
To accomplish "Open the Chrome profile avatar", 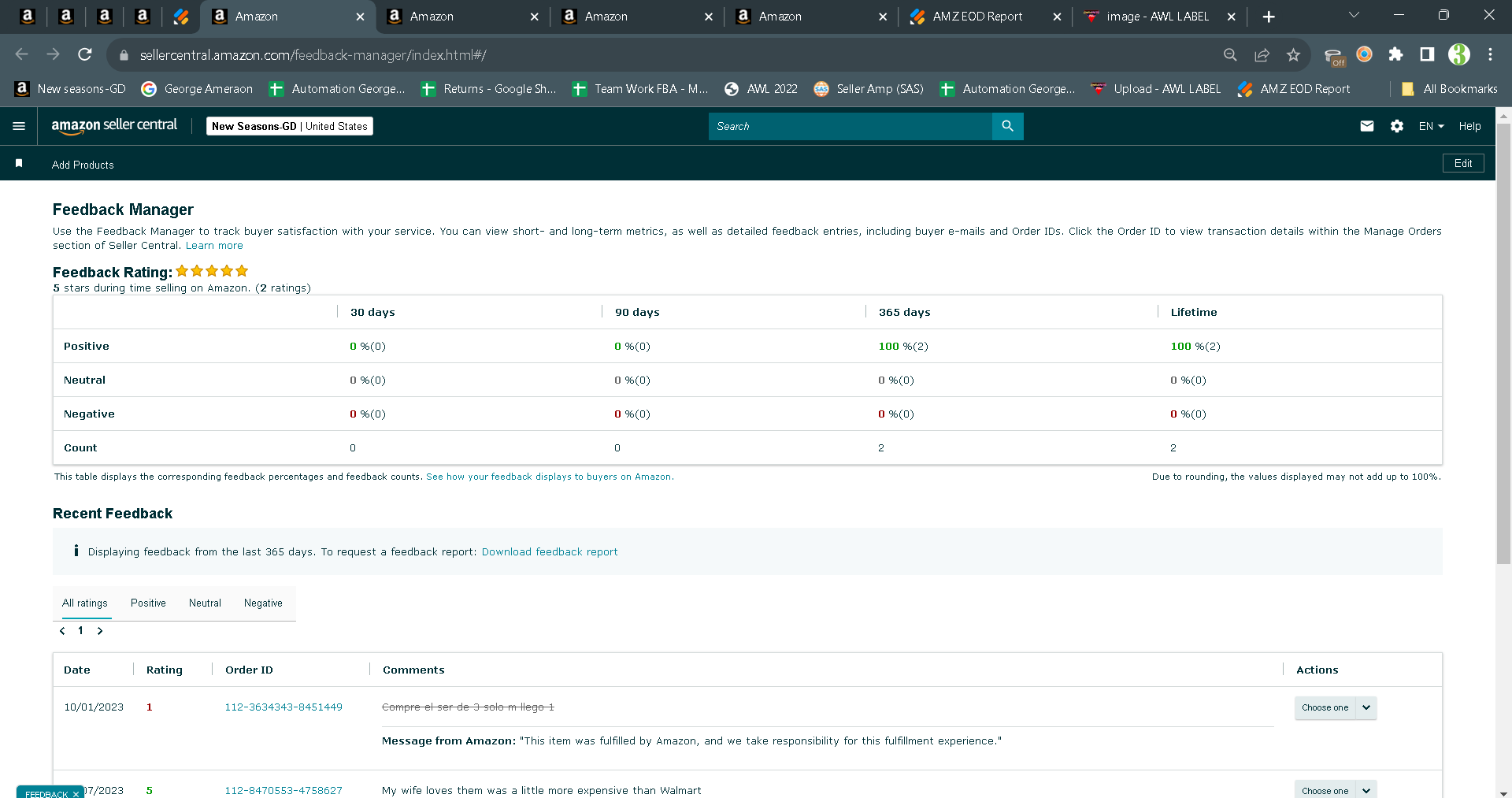I will click(x=1459, y=54).
